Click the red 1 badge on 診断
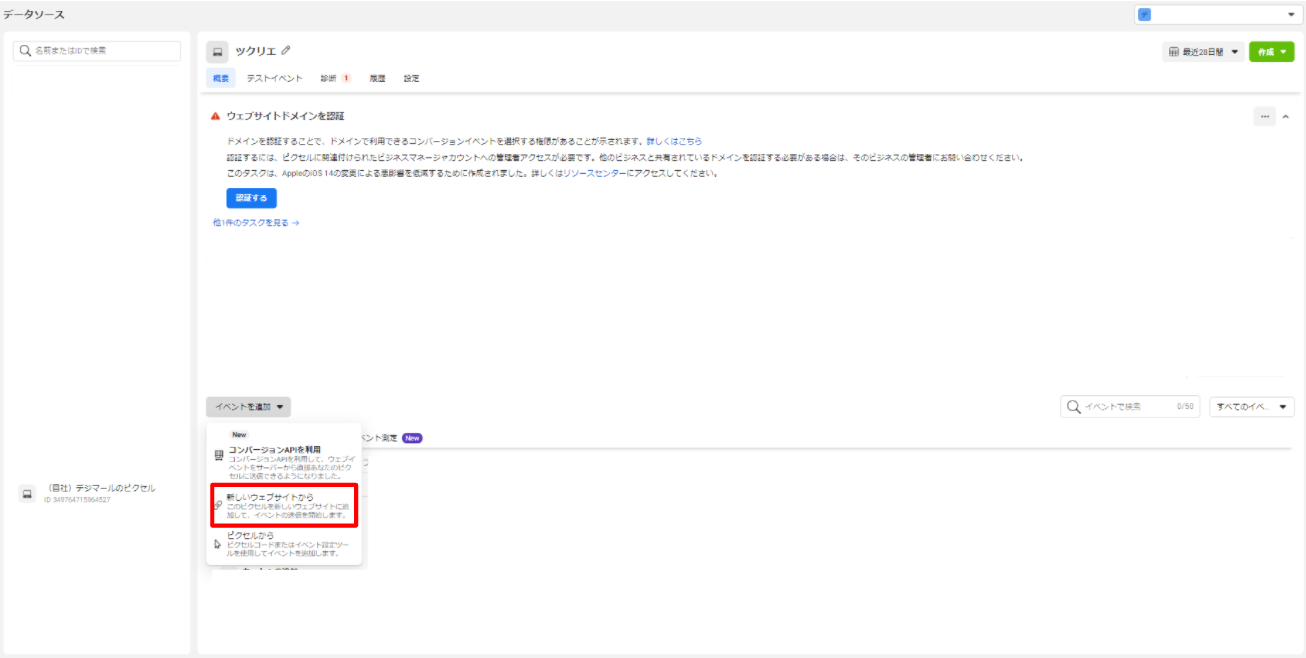1306x658 pixels. [x=346, y=78]
